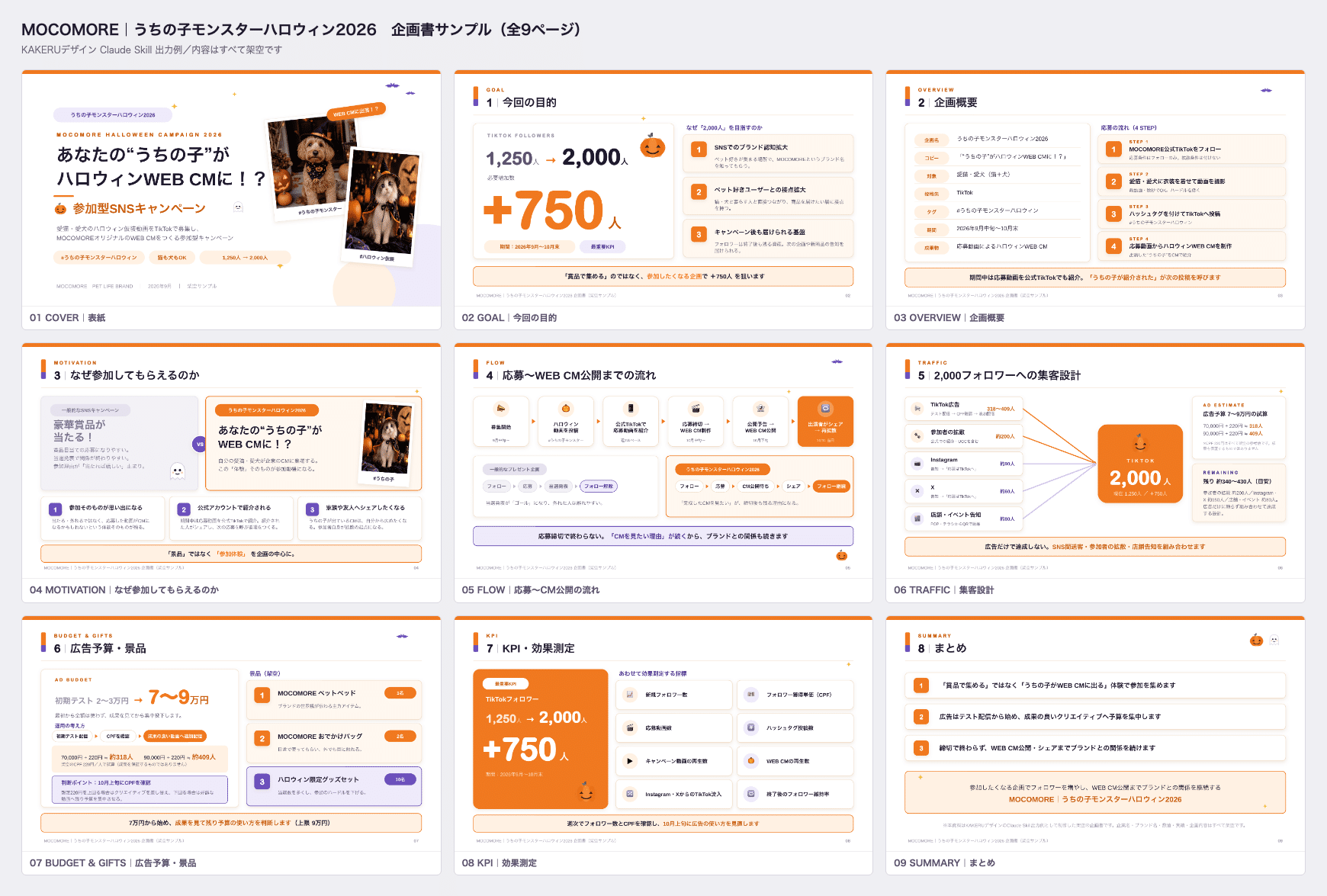Click the pumpkin icon in the 02 GOAL follower card
The image size is (1327, 896).
(x=652, y=146)
